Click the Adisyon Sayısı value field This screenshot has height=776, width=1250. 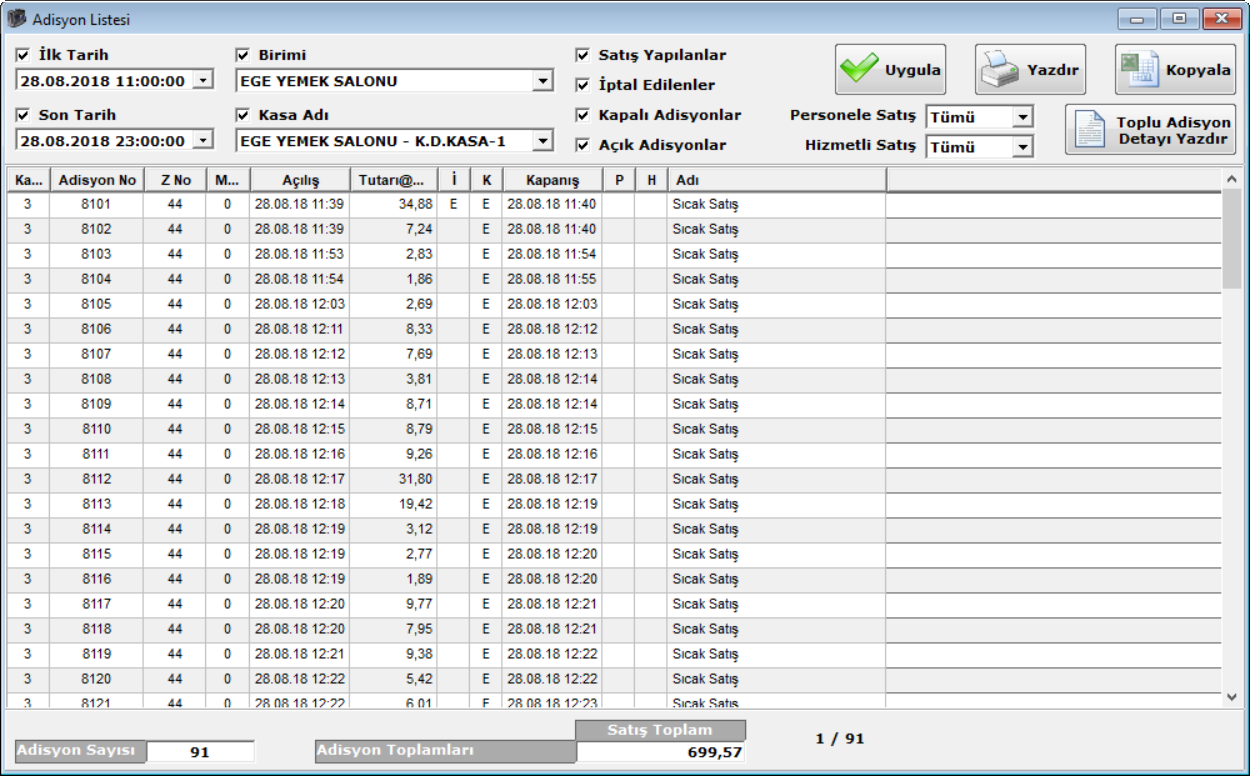200,751
